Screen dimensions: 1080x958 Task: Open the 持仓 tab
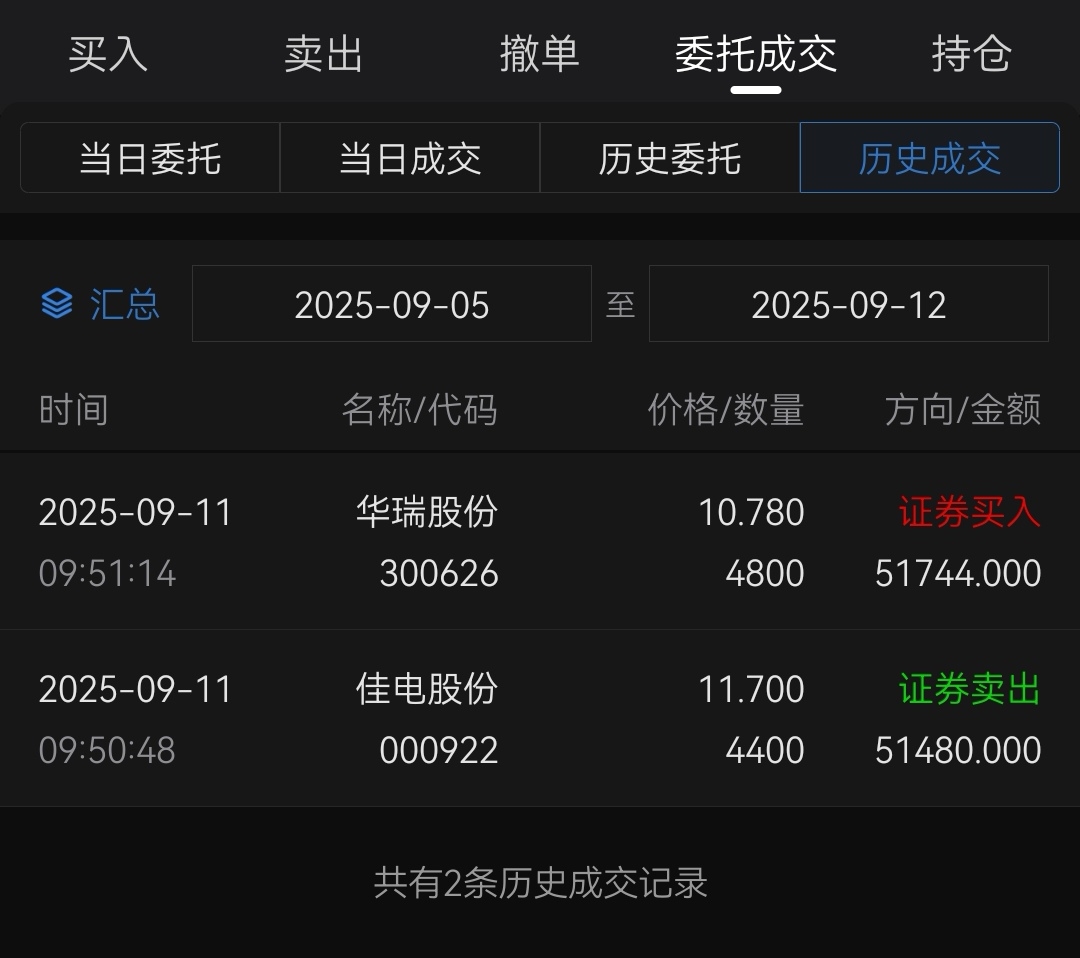click(971, 54)
